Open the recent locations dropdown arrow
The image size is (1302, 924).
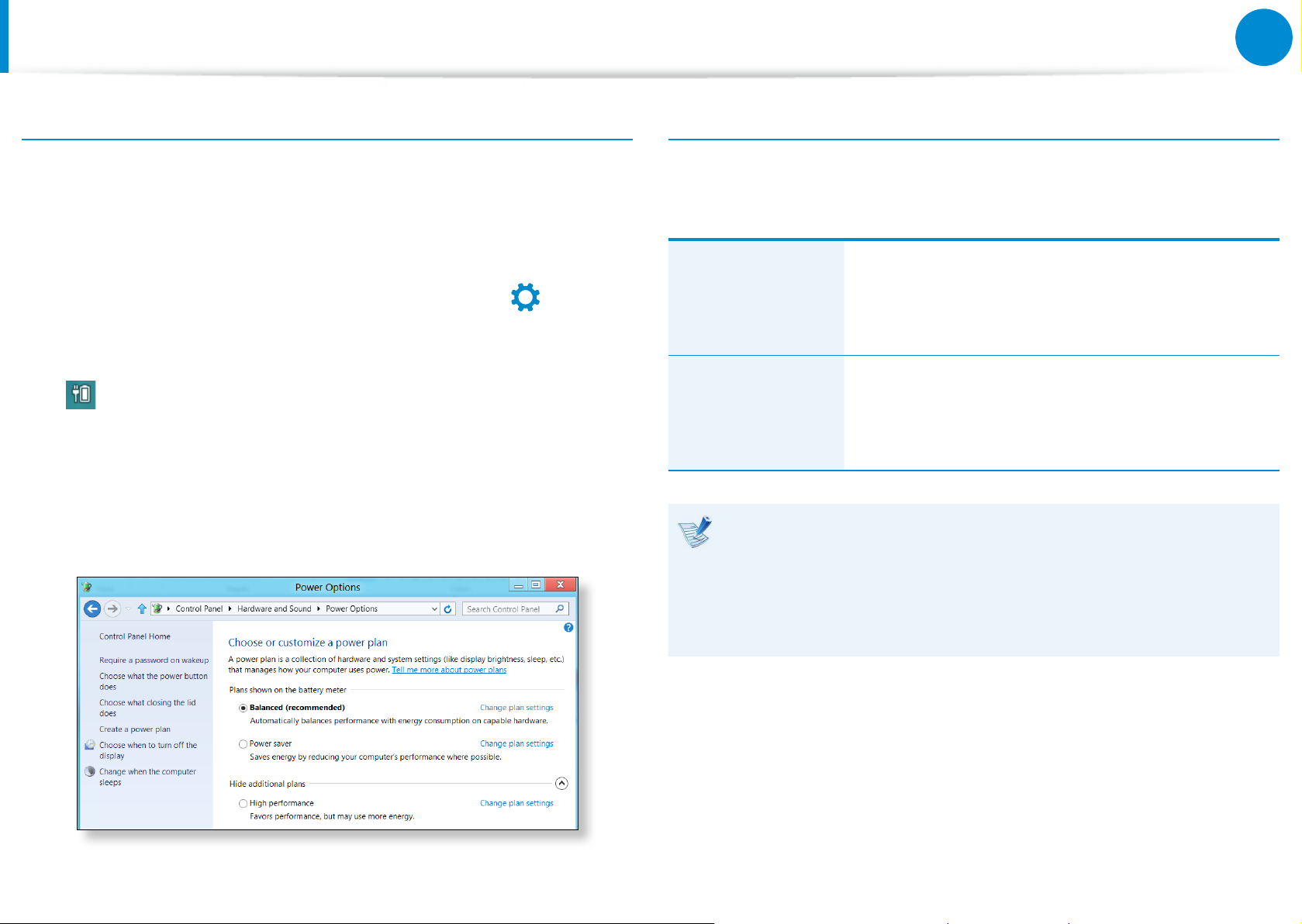click(x=128, y=609)
